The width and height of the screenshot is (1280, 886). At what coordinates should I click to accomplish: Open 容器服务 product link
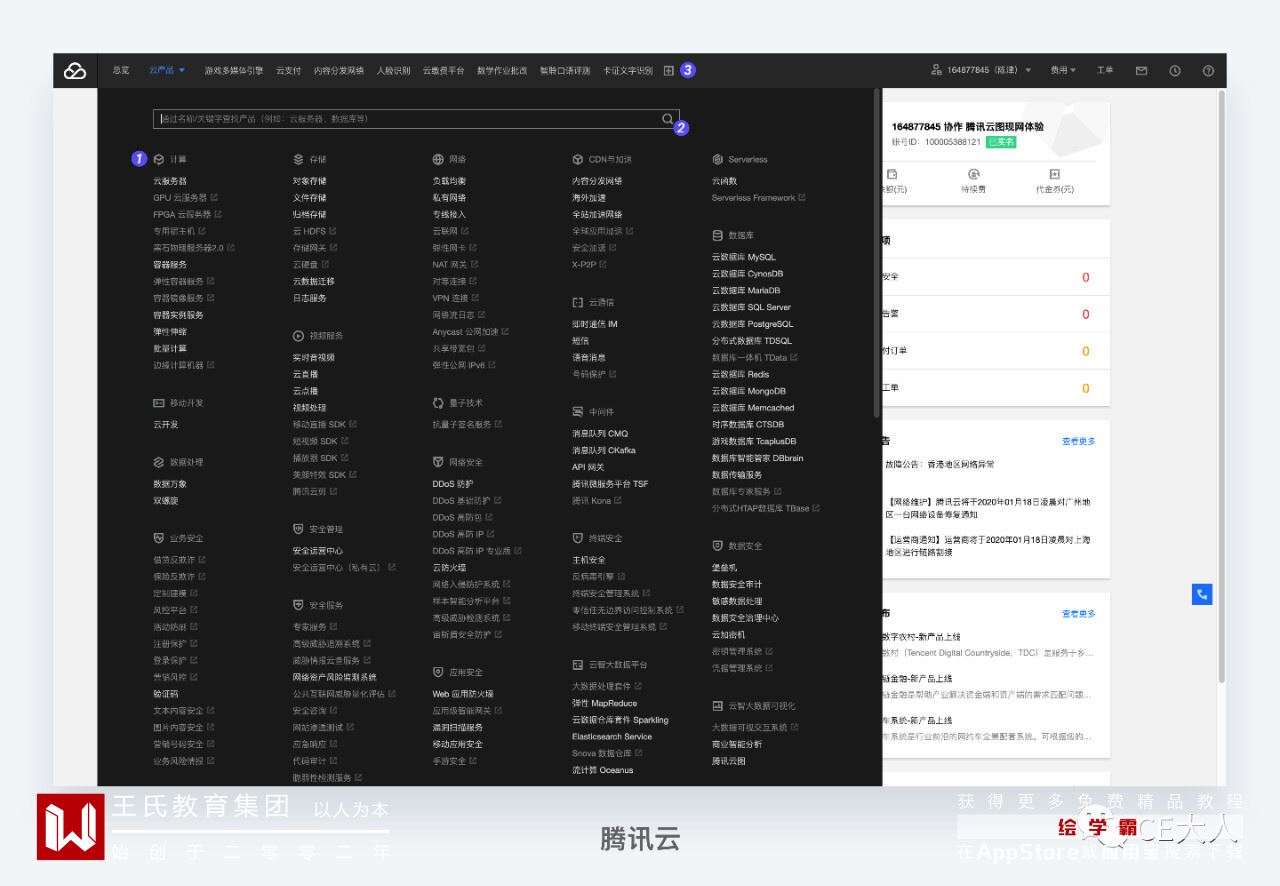[x=170, y=265]
